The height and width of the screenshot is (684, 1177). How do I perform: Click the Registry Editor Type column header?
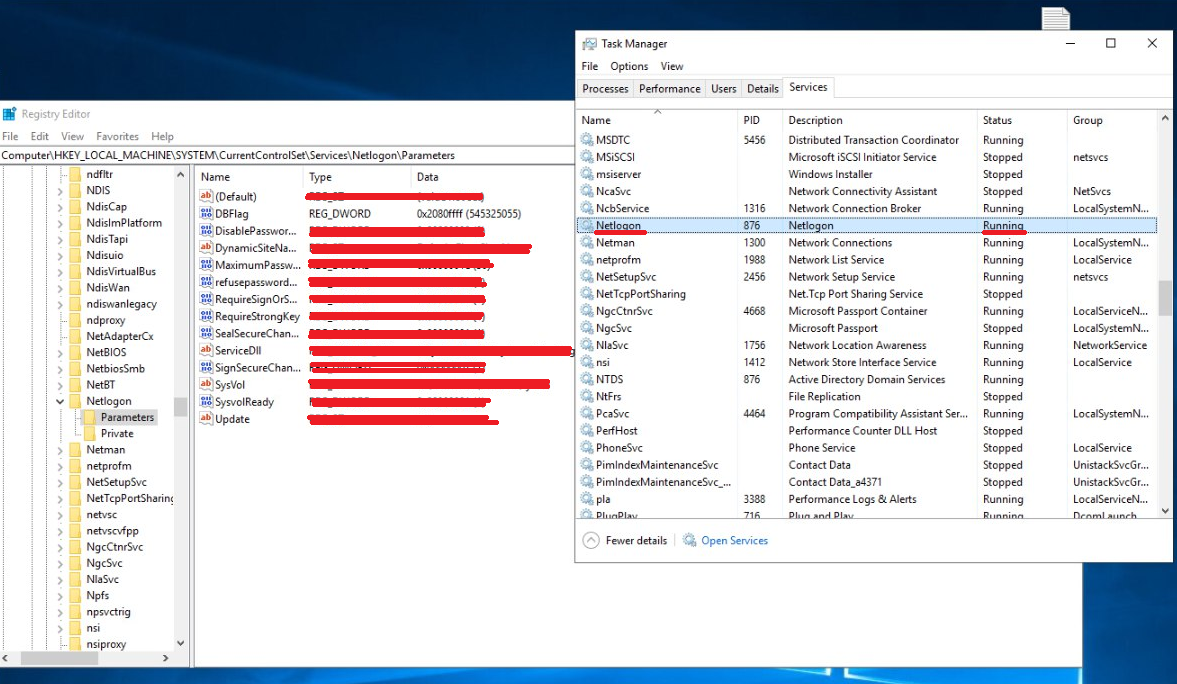(357, 177)
